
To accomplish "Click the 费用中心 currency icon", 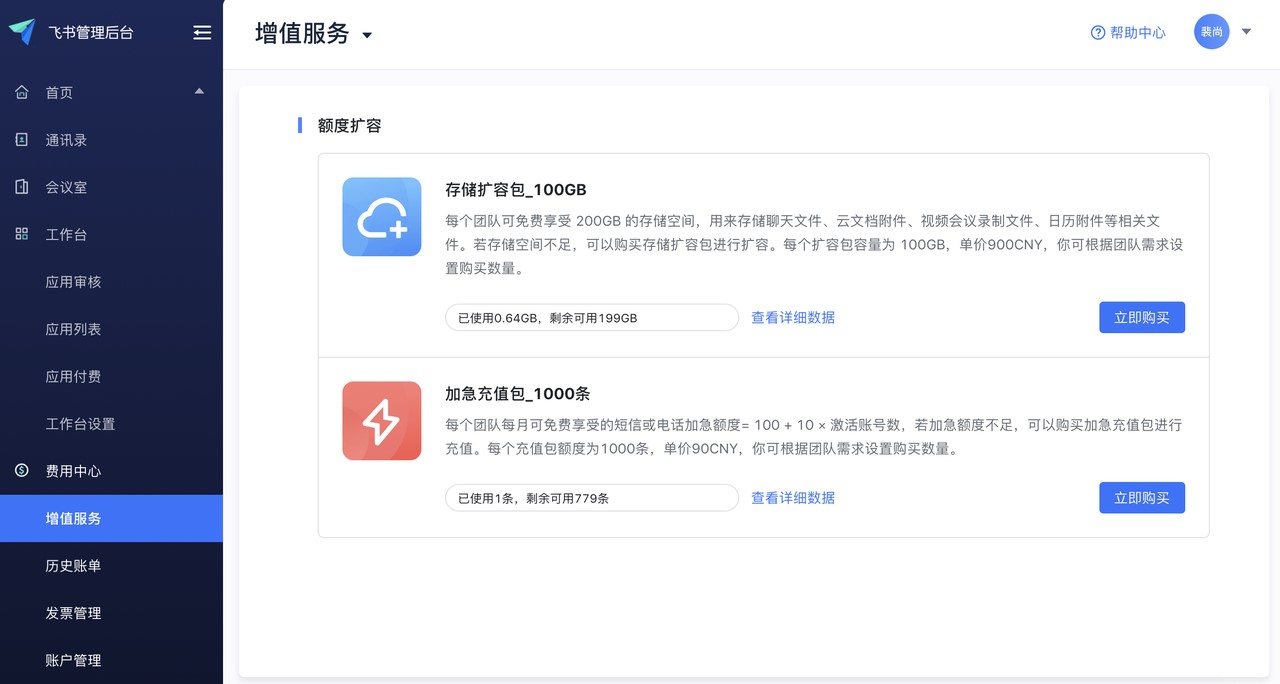I will point(21,471).
